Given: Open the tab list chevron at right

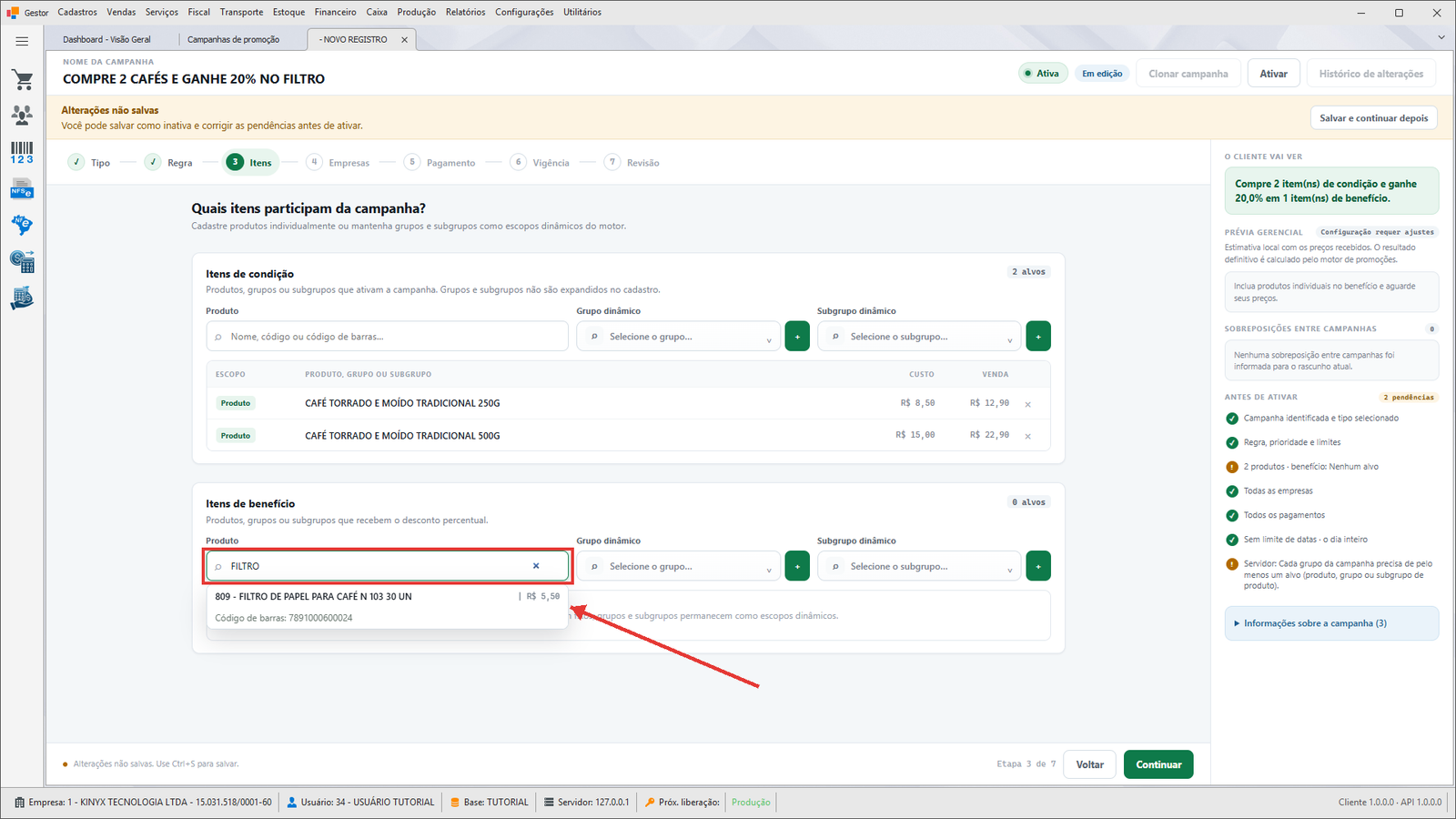Looking at the screenshot, I should (1441, 37).
